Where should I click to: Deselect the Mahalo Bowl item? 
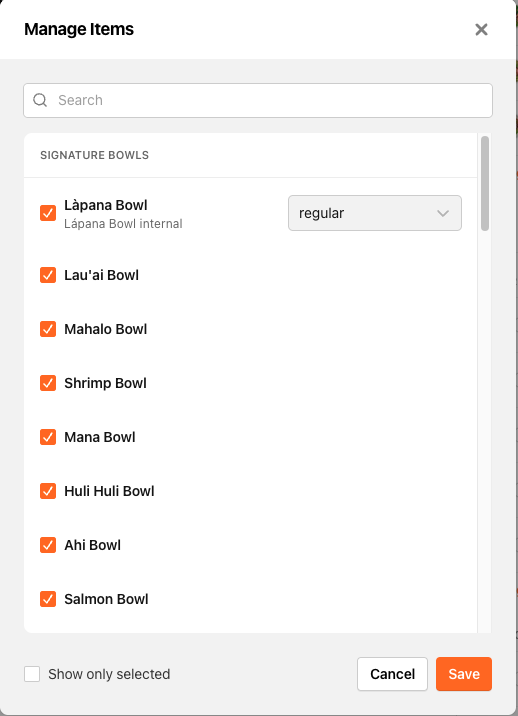[48, 329]
